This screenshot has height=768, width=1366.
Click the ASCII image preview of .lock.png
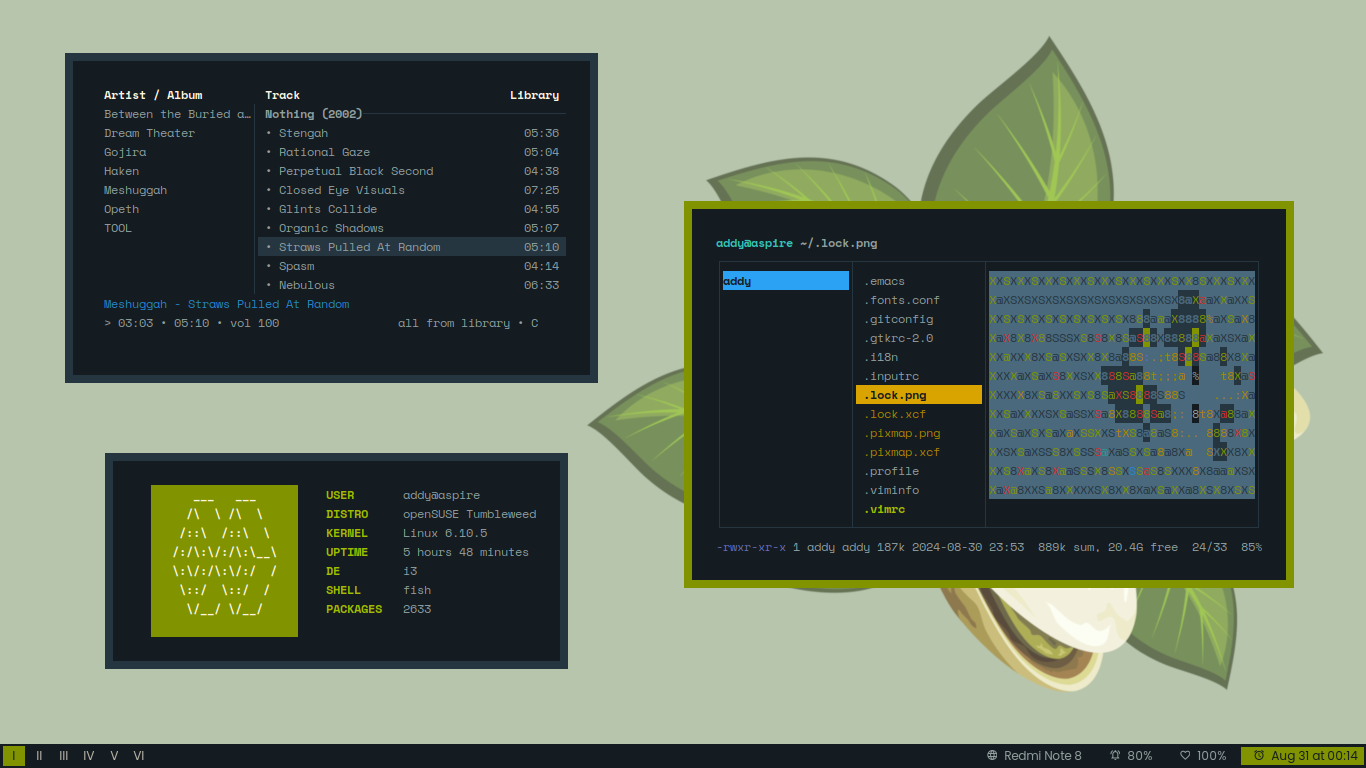1122,385
